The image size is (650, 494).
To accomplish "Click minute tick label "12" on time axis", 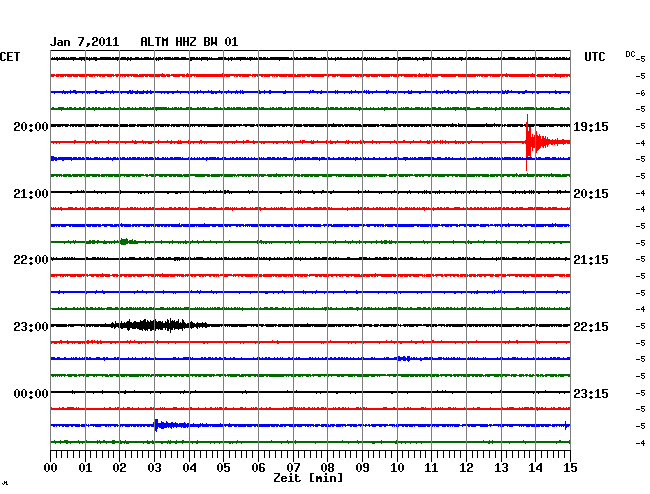I will coord(466,468).
